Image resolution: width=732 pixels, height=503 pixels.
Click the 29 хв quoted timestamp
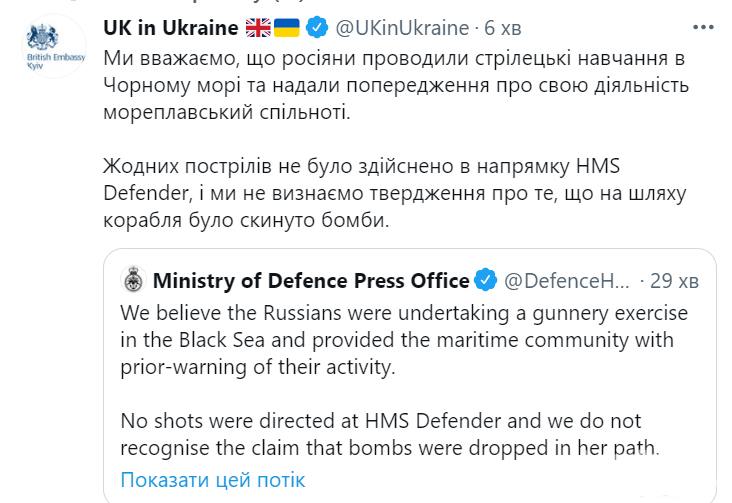point(674,281)
